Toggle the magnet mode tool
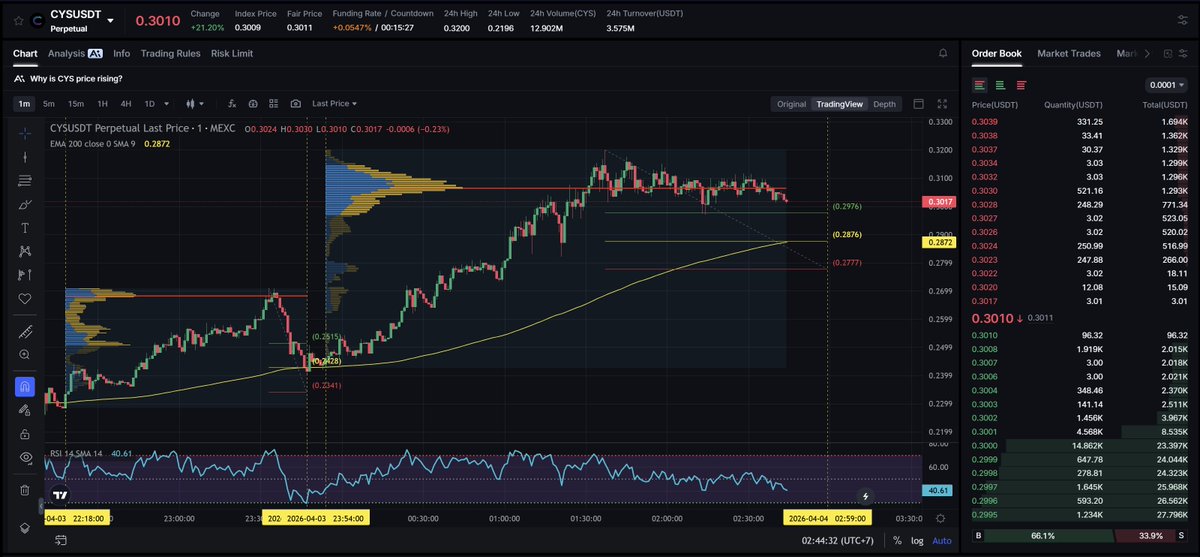 point(25,386)
